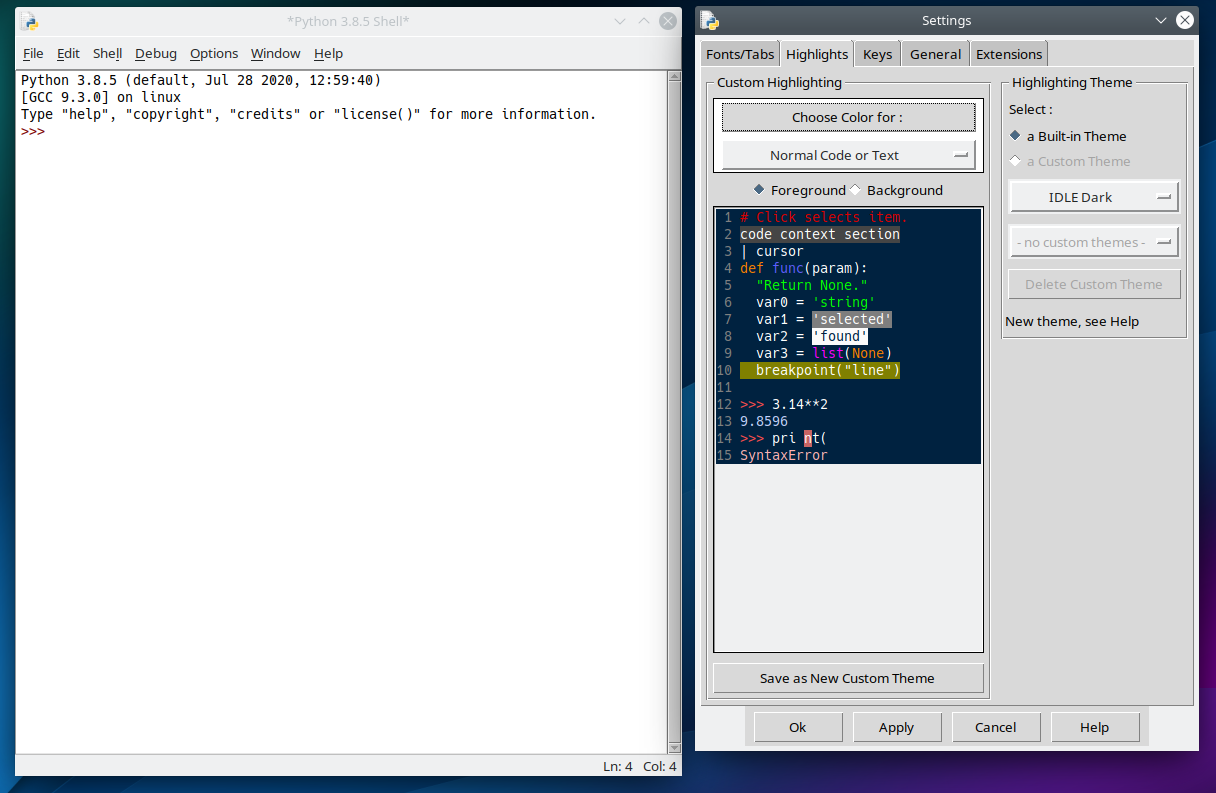Click the Ln: 4 status indicator

[618, 766]
